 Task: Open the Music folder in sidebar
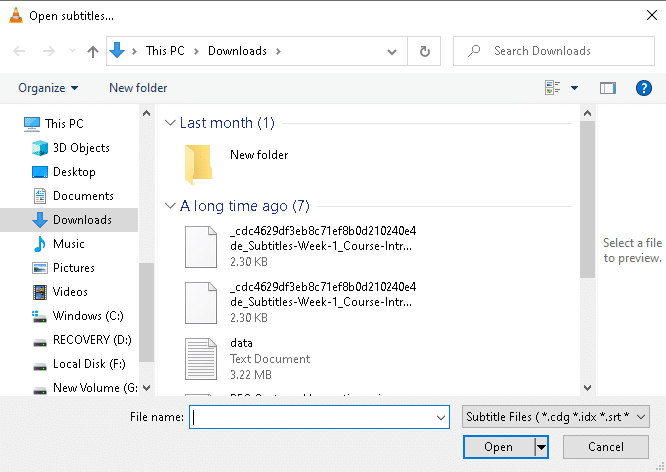point(68,244)
